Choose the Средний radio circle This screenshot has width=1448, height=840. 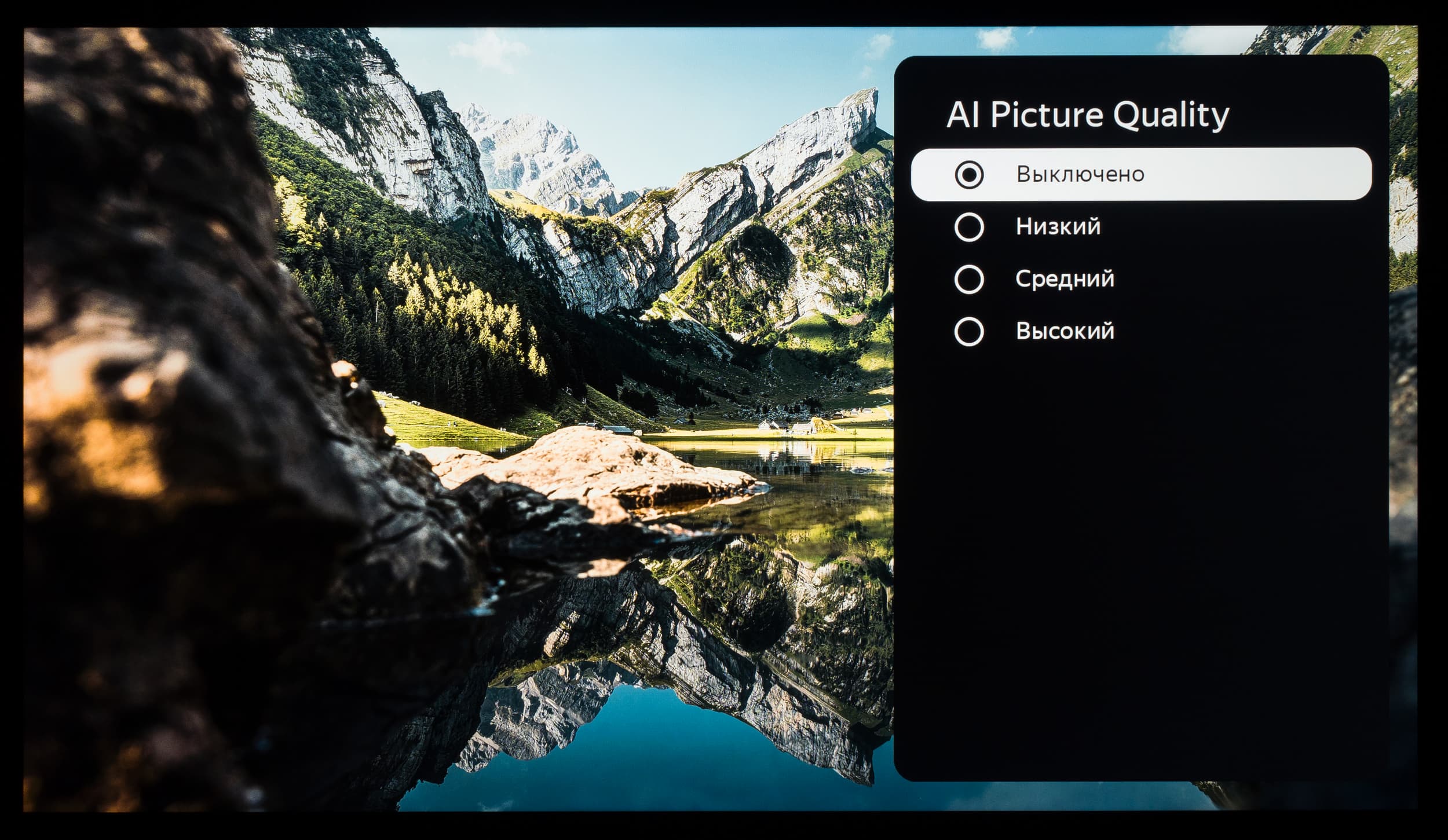click(968, 280)
